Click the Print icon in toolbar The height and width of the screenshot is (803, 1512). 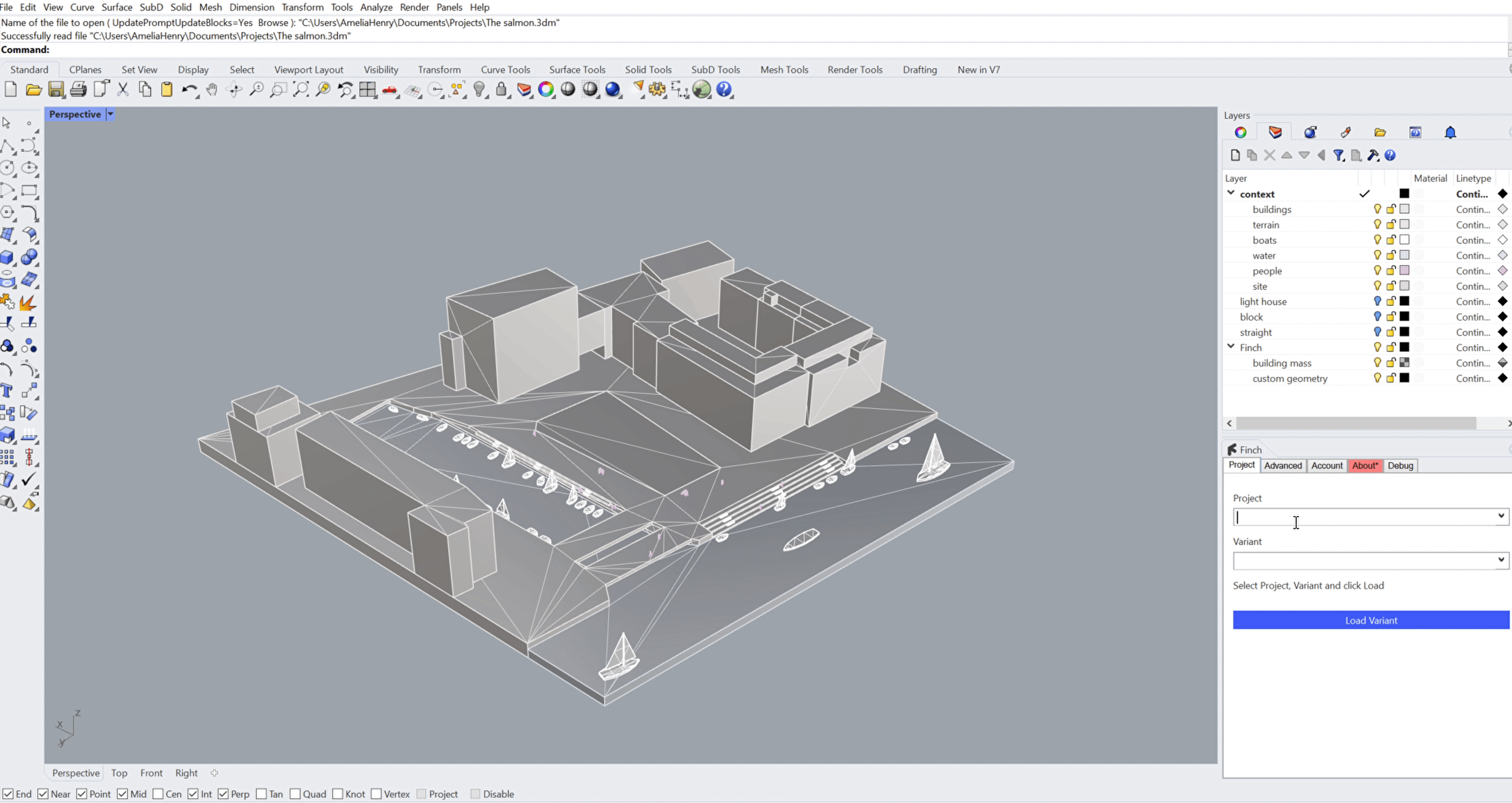pyautogui.click(x=78, y=89)
